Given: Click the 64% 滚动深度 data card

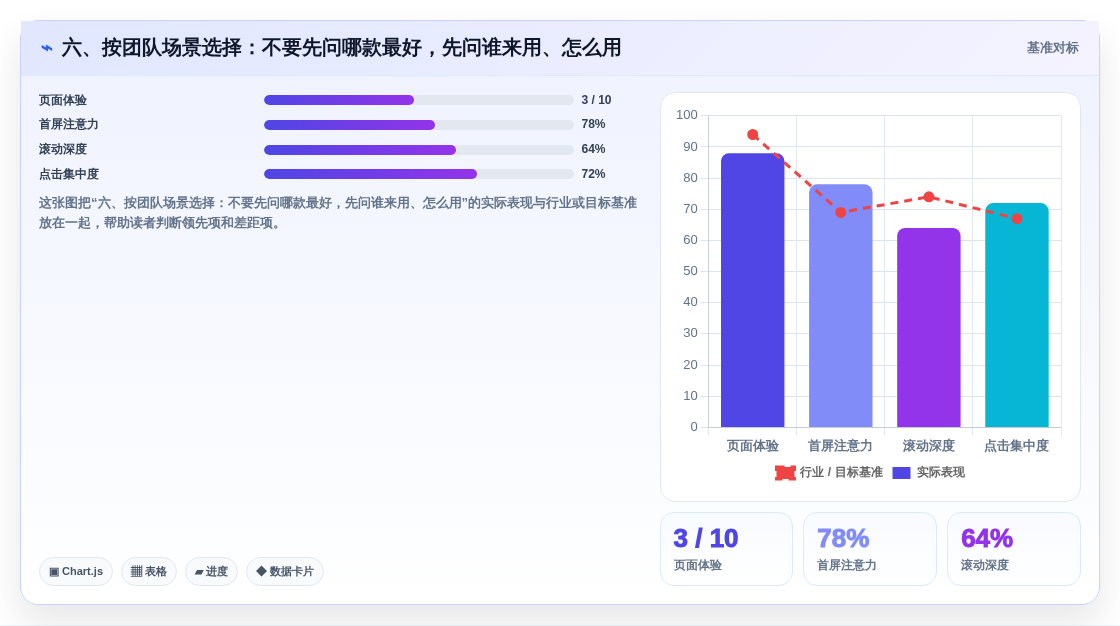Looking at the screenshot, I should coord(1014,549).
